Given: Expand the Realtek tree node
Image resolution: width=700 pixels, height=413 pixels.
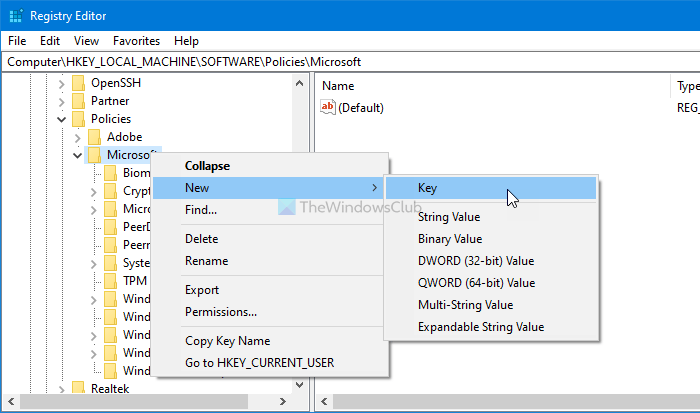Looking at the screenshot, I should (x=62, y=388).
